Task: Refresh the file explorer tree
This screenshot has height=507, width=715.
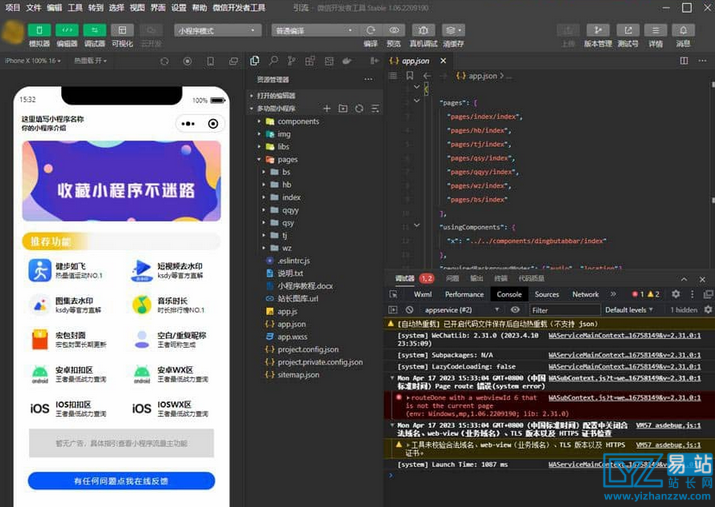Action: coord(359,108)
